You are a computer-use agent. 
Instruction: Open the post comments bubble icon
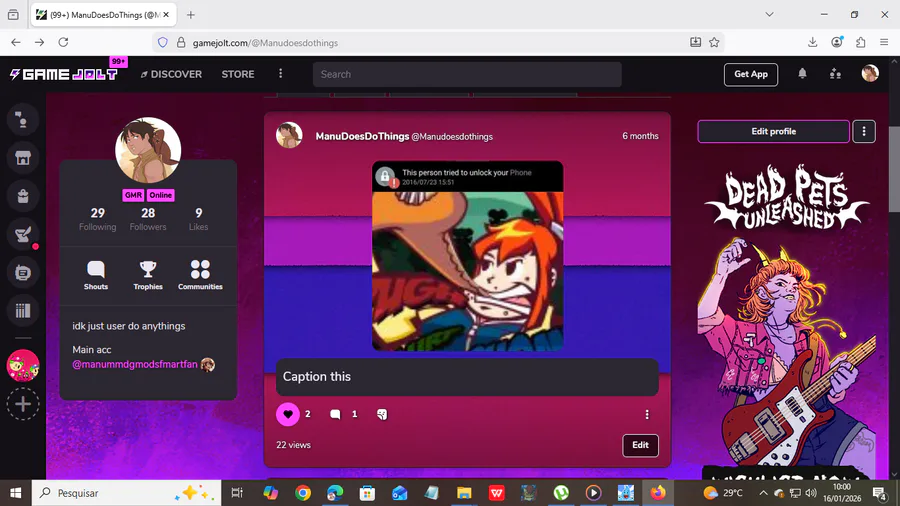pyautogui.click(x=335, y=414)
